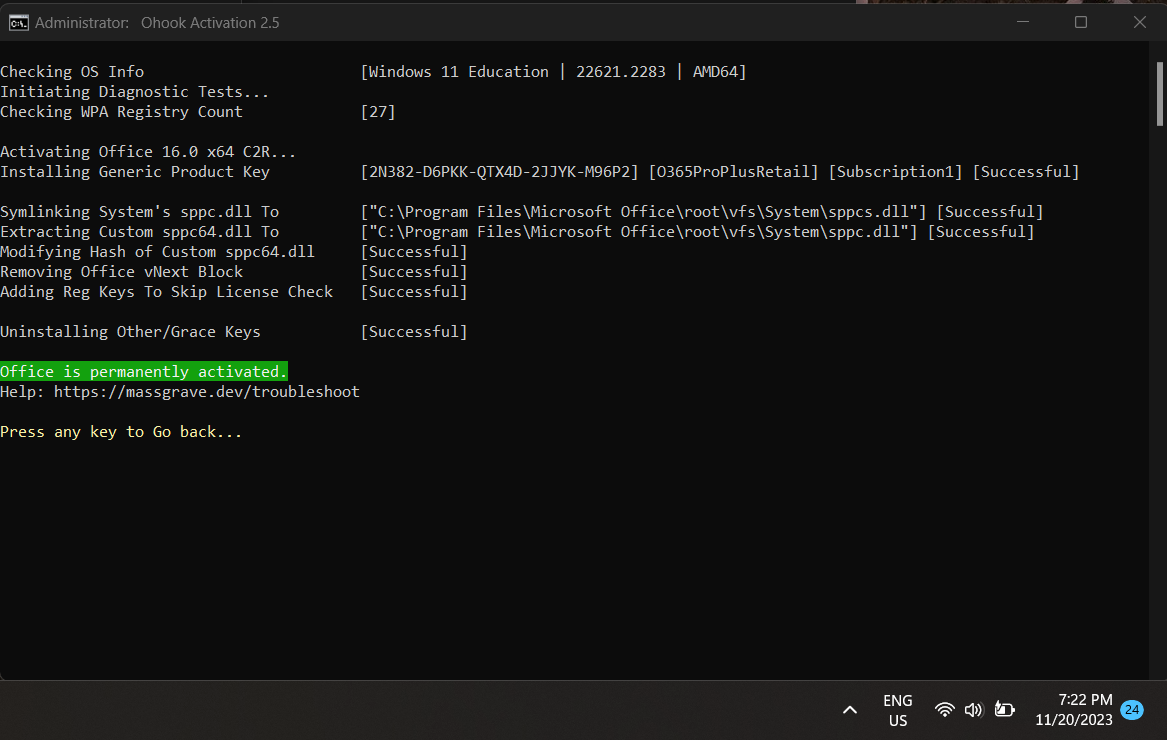Click the [O365ProPlusRetail] text
The width and height of the screenshot is (1167, 740).
coord(733,172)
